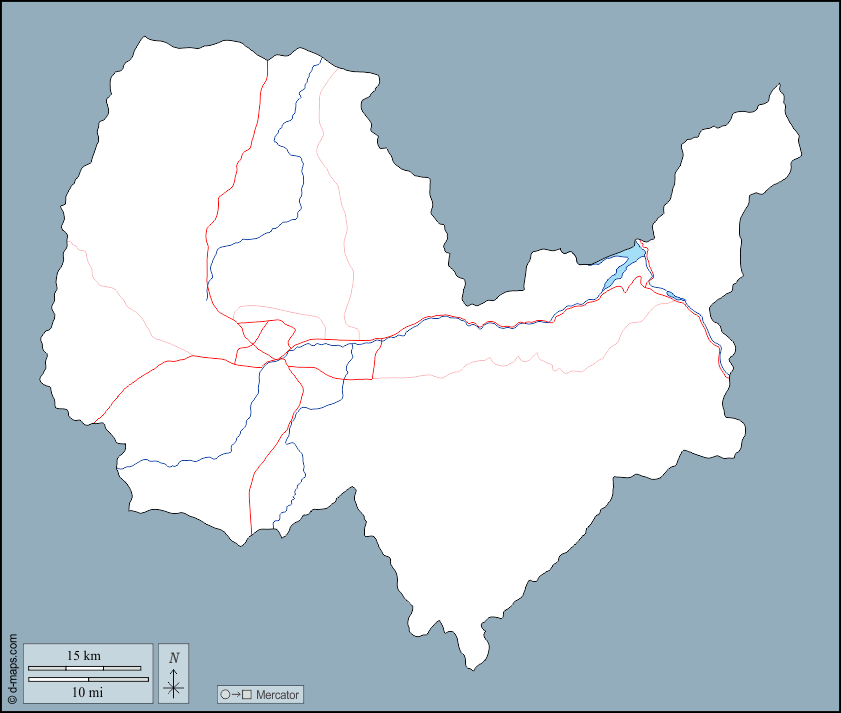
Task: Click the Mercator projection label
Action: pos(277,694)
